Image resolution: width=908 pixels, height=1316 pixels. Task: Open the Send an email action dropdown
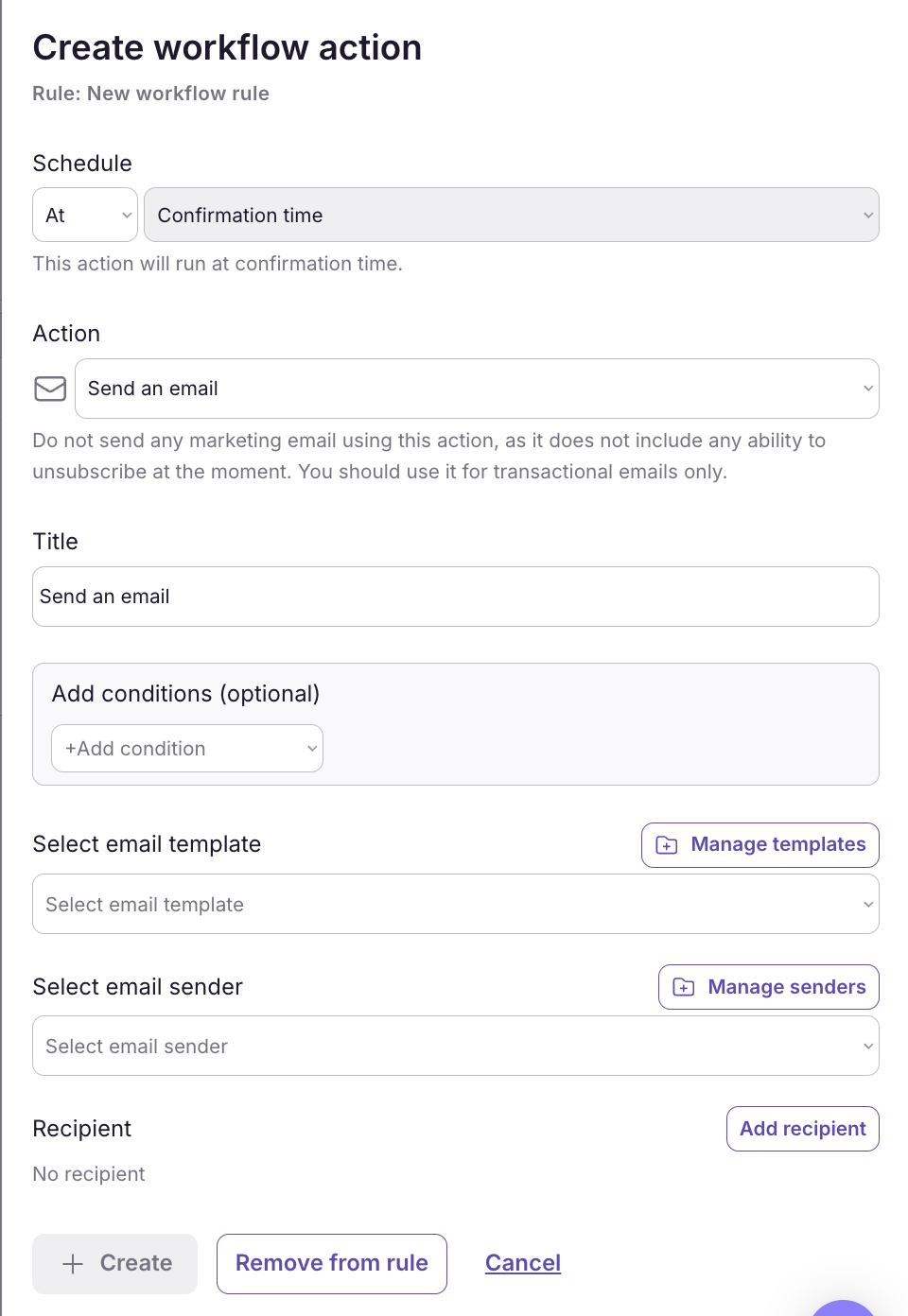click(x=477, y=388)
